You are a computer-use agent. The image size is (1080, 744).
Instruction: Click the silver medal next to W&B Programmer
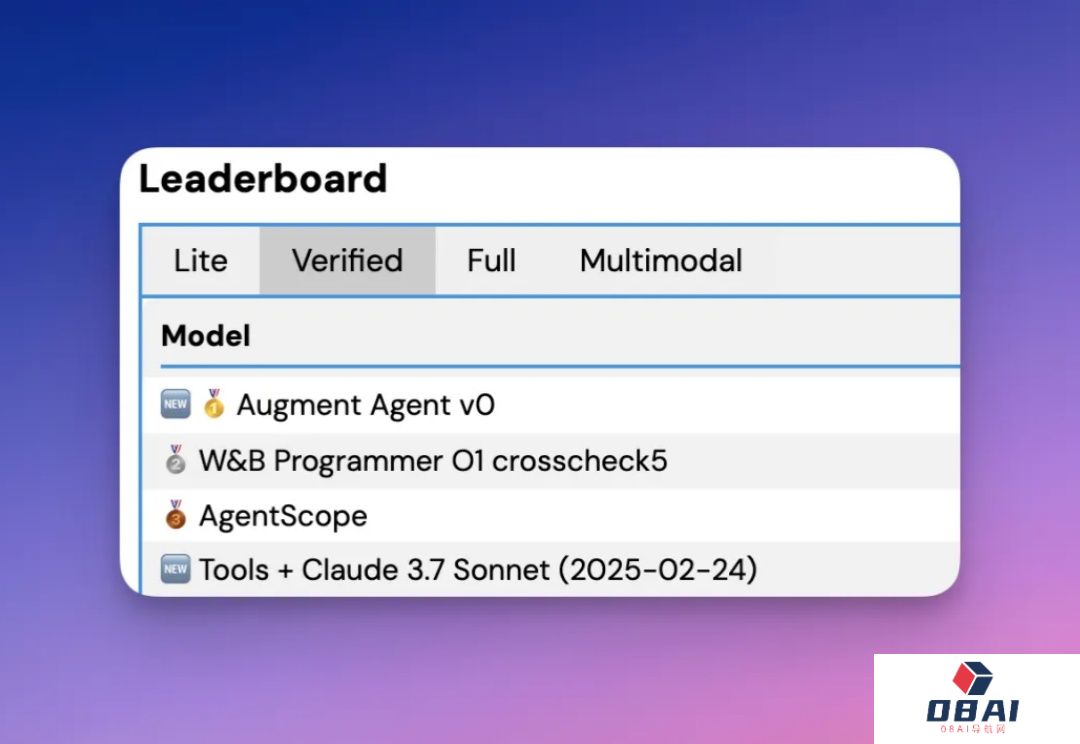[x=176, y=460]
